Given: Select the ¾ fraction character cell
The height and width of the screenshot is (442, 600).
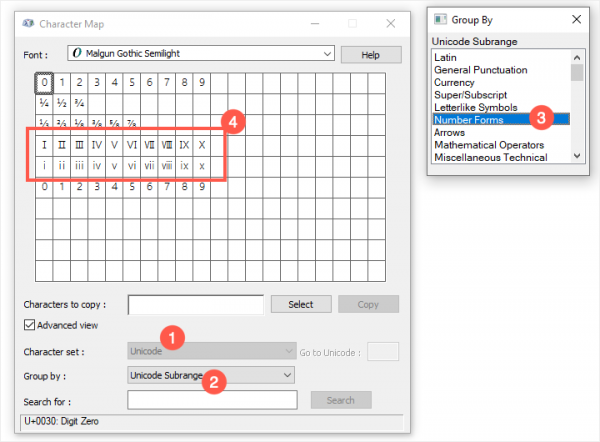Looking at the screenshot, I should [79, 103].
